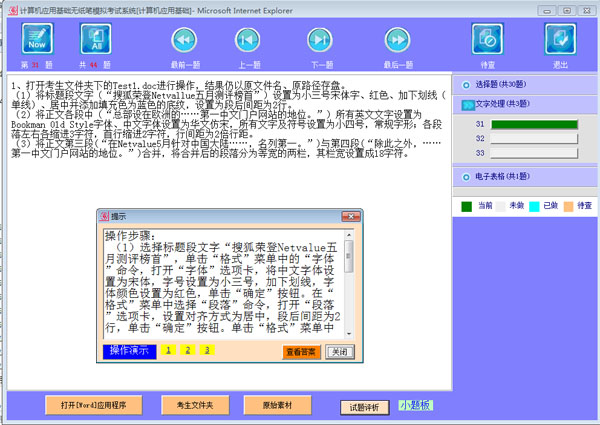Go to the previous question (上一题)

click(x=247, y=39)
